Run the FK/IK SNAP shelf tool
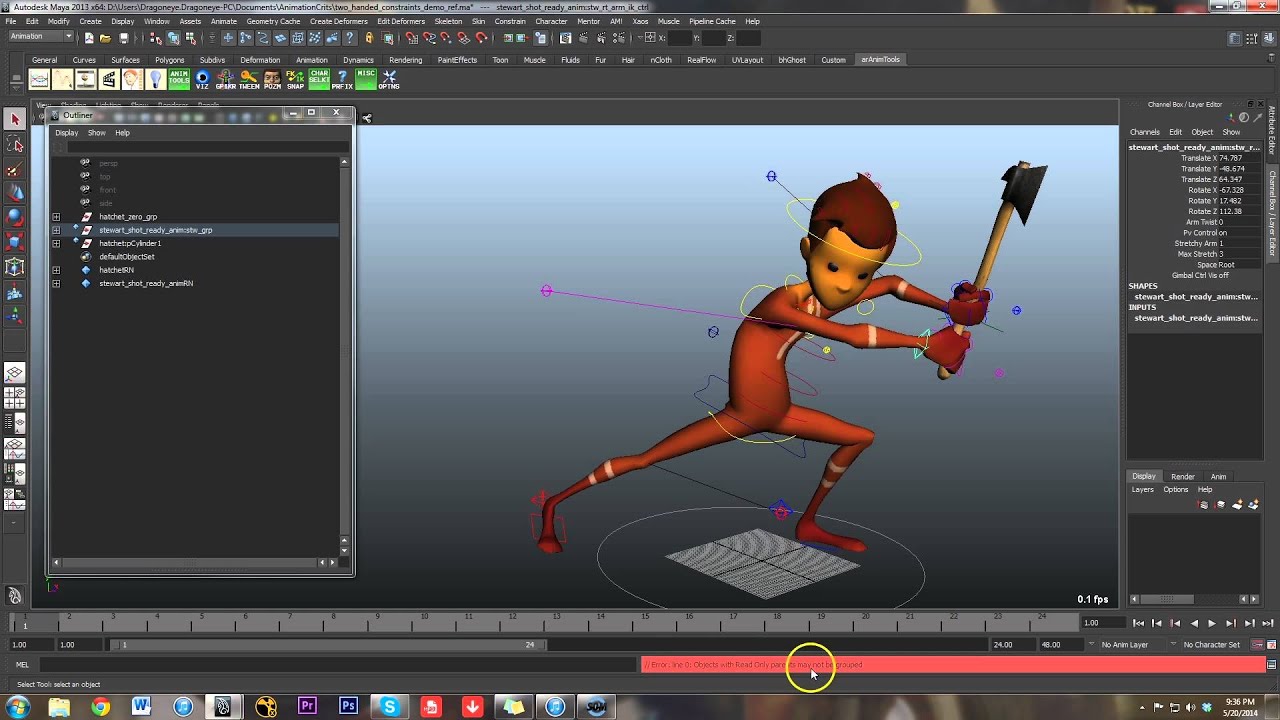 click(295, 79)
